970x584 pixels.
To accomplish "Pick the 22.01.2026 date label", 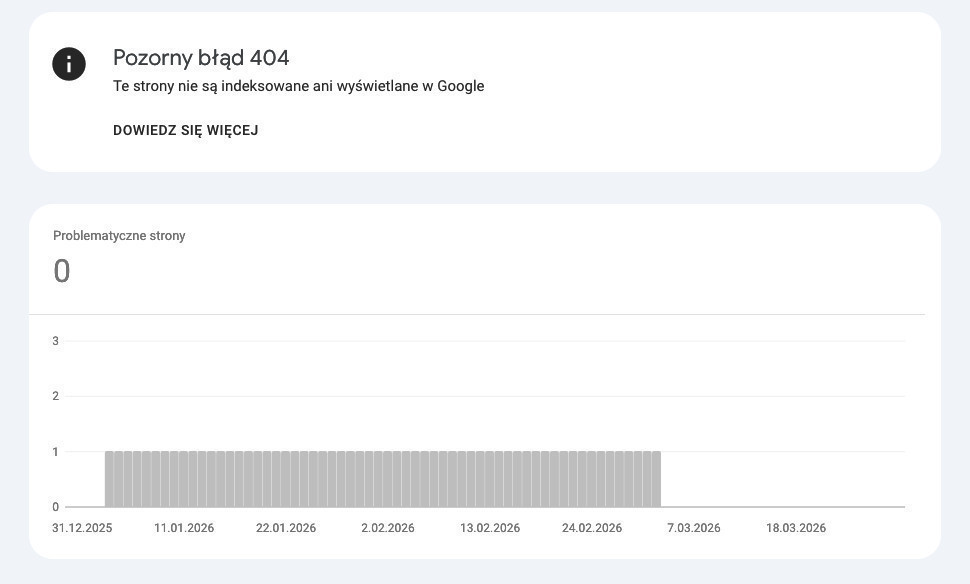I will 286,528.
